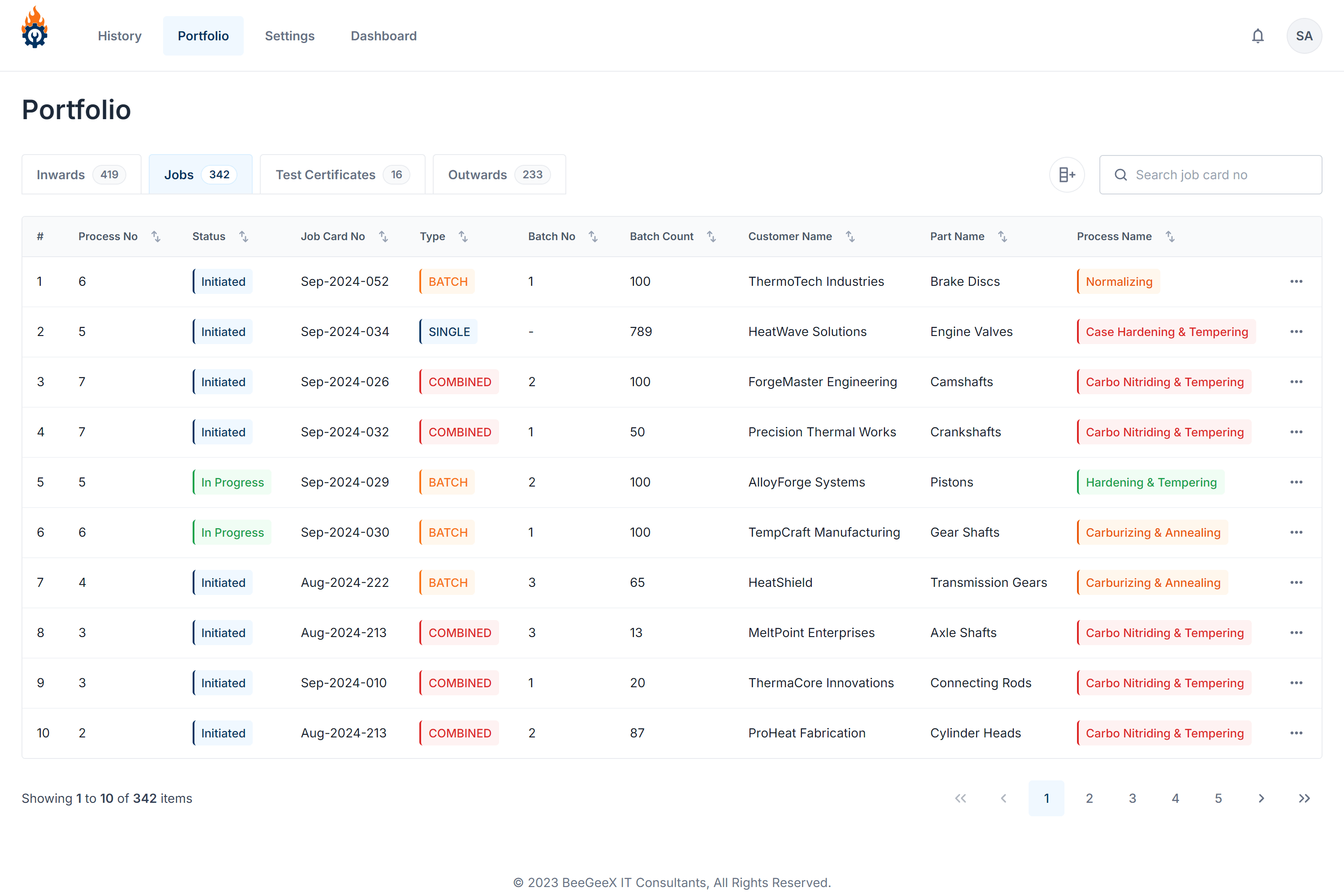Image resolution: width=1344 pixels, height=896 pixels.
Task: Click In Progress status for Sep-2024-029
Action: pos(232,482)
